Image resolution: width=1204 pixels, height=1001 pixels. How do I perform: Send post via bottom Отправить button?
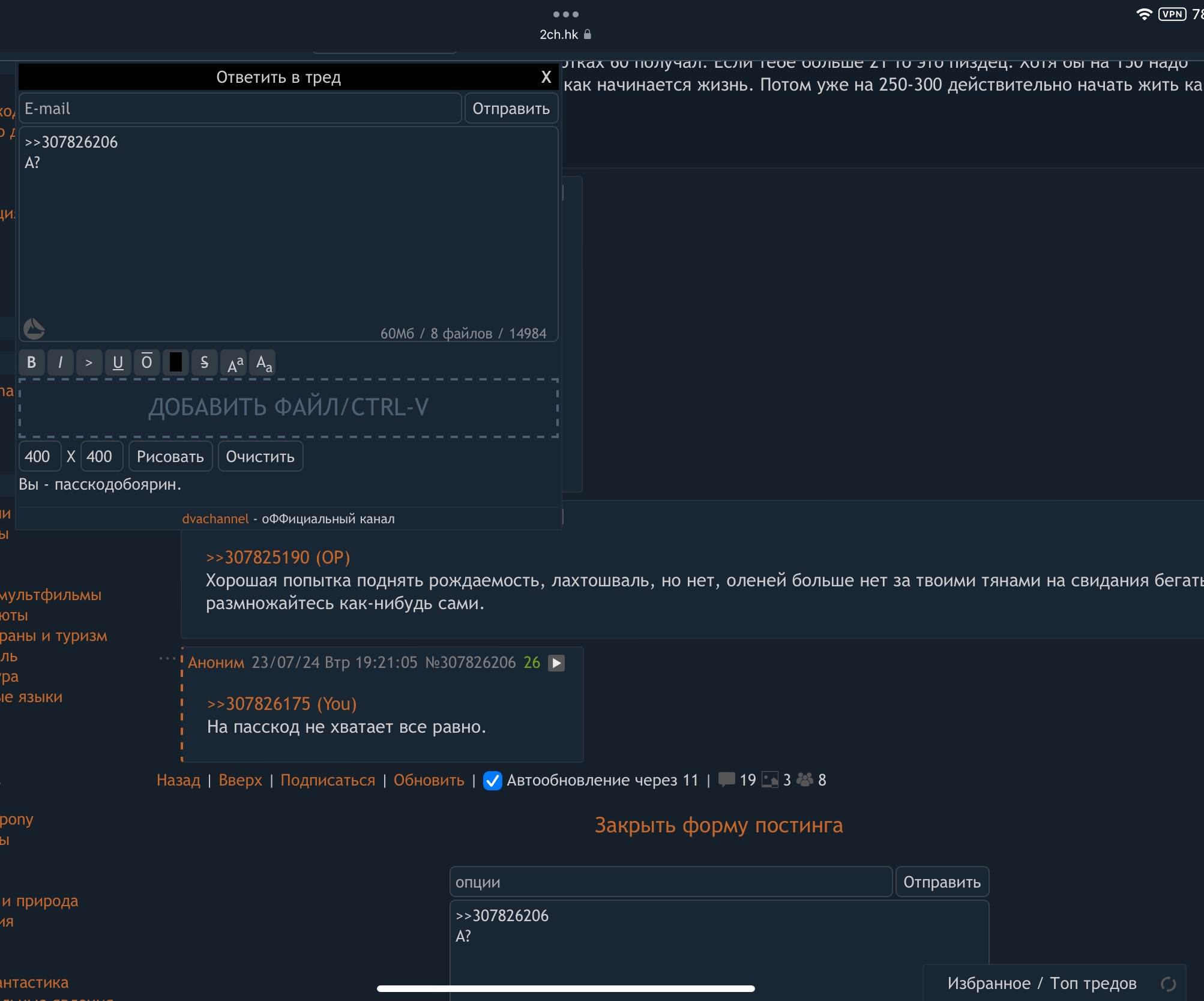pyautogui.click(x=942, y=882)
